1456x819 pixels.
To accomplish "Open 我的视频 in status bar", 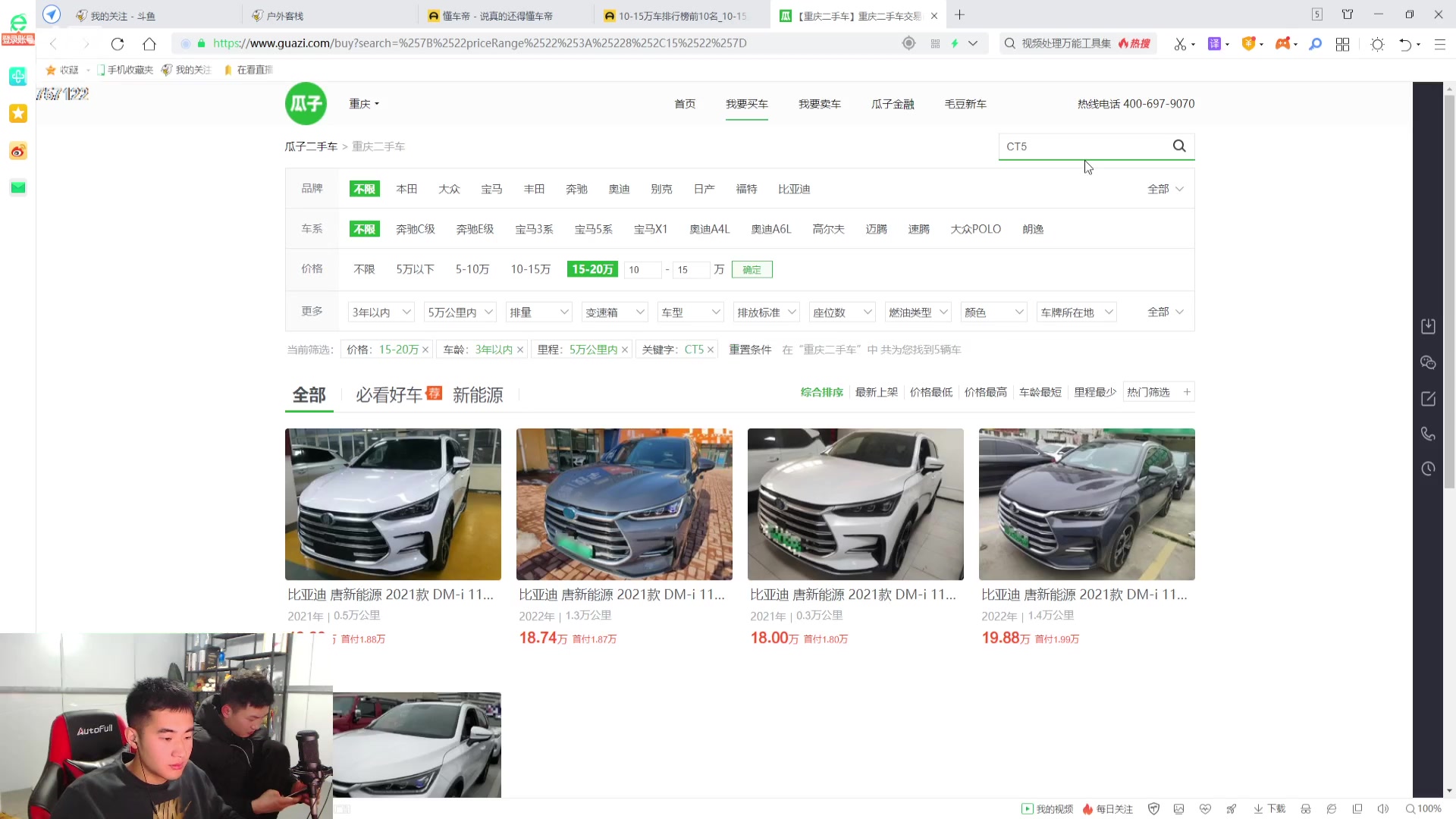I will coord(1047,809).
